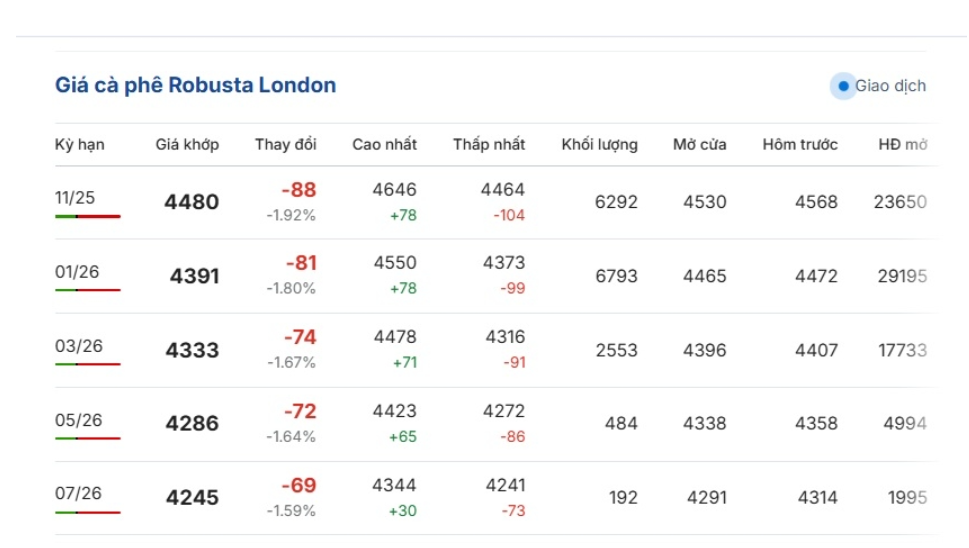Click the partially hidden "HĐ mở" header
This screenshot has width=969, height=548.
tap(902, 145)
